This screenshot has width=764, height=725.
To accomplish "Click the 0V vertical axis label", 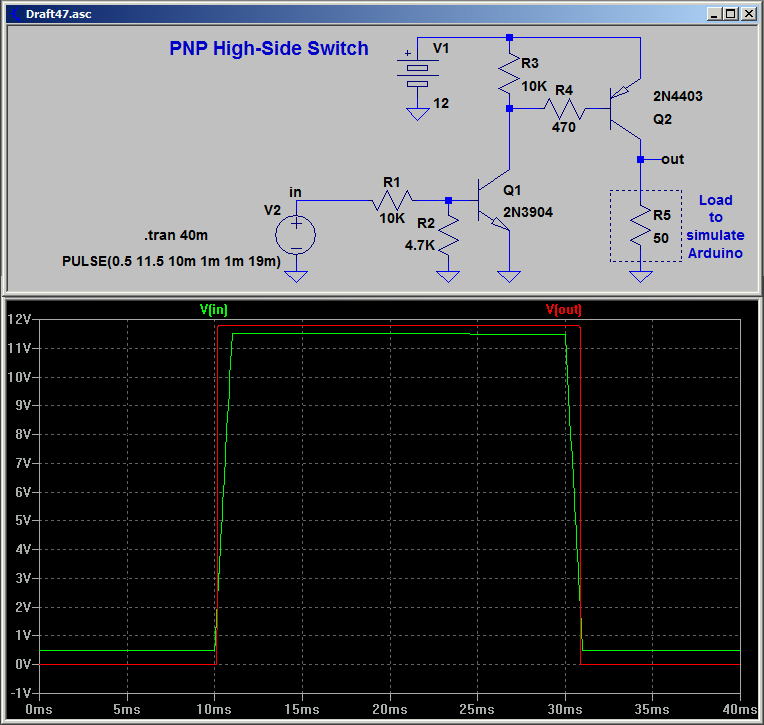I will tap(23, 664).
